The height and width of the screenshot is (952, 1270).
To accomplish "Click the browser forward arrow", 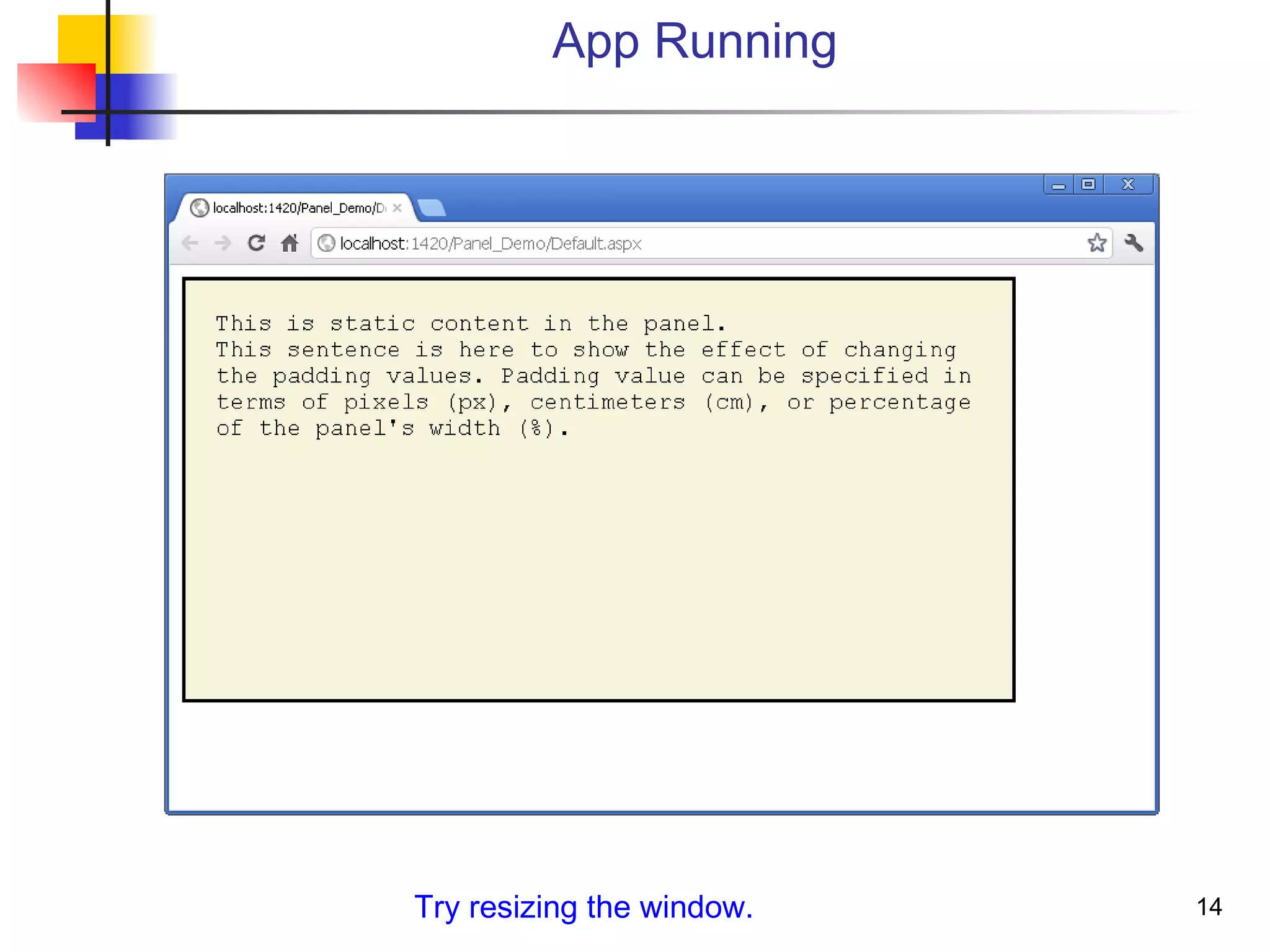I will click(223, 243).
